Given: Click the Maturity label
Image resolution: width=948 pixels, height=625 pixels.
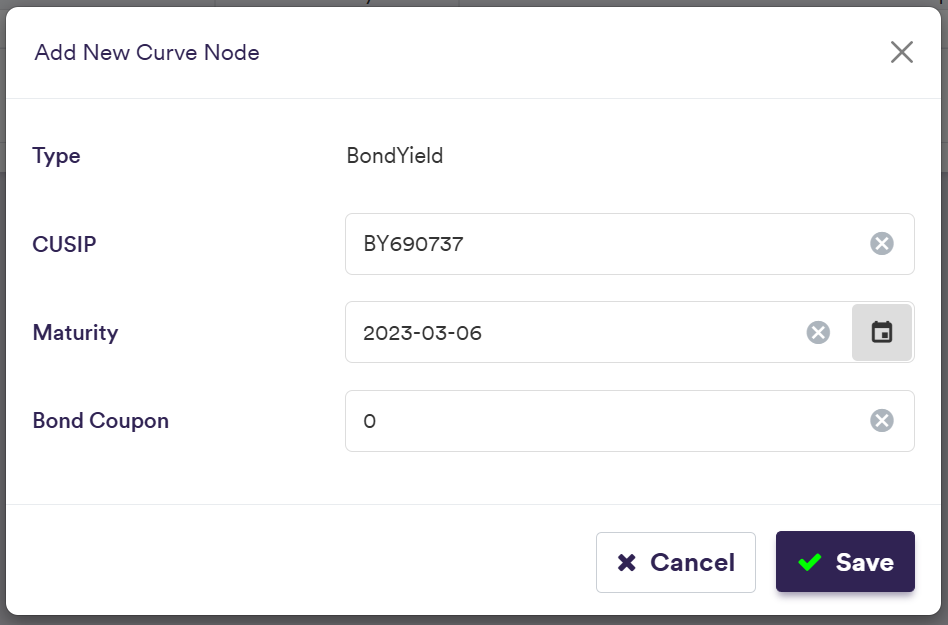Looking at the screenshot, I should tap(75, 332).
